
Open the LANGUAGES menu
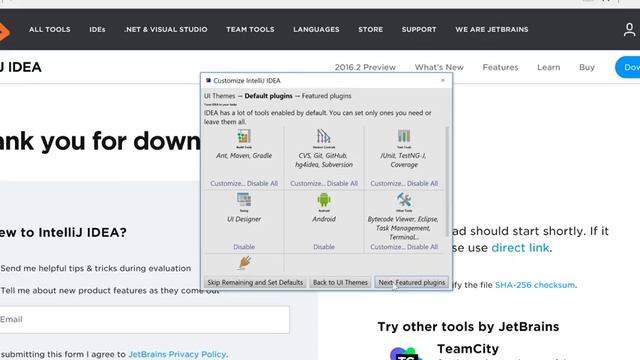[316, 29]
